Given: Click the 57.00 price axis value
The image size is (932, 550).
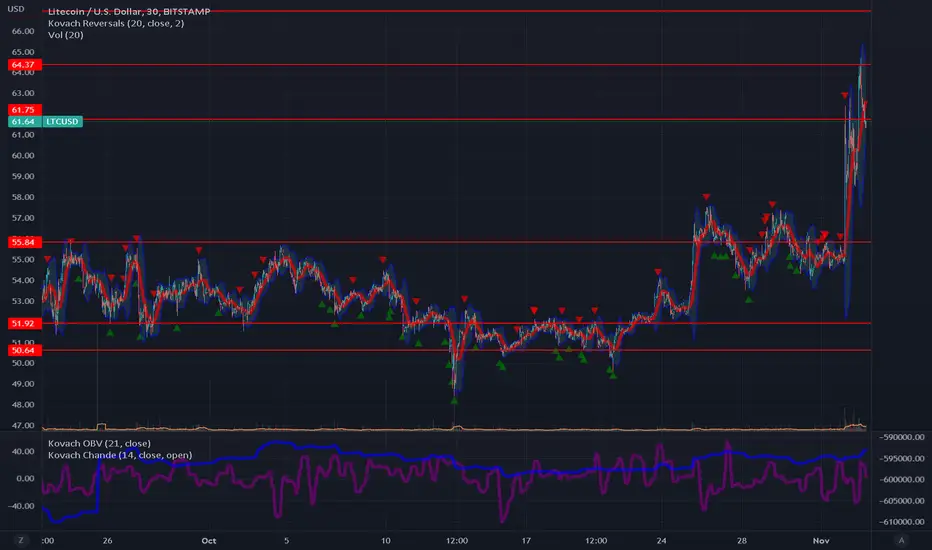Looking at the screenshot, I should click(23, 218).
